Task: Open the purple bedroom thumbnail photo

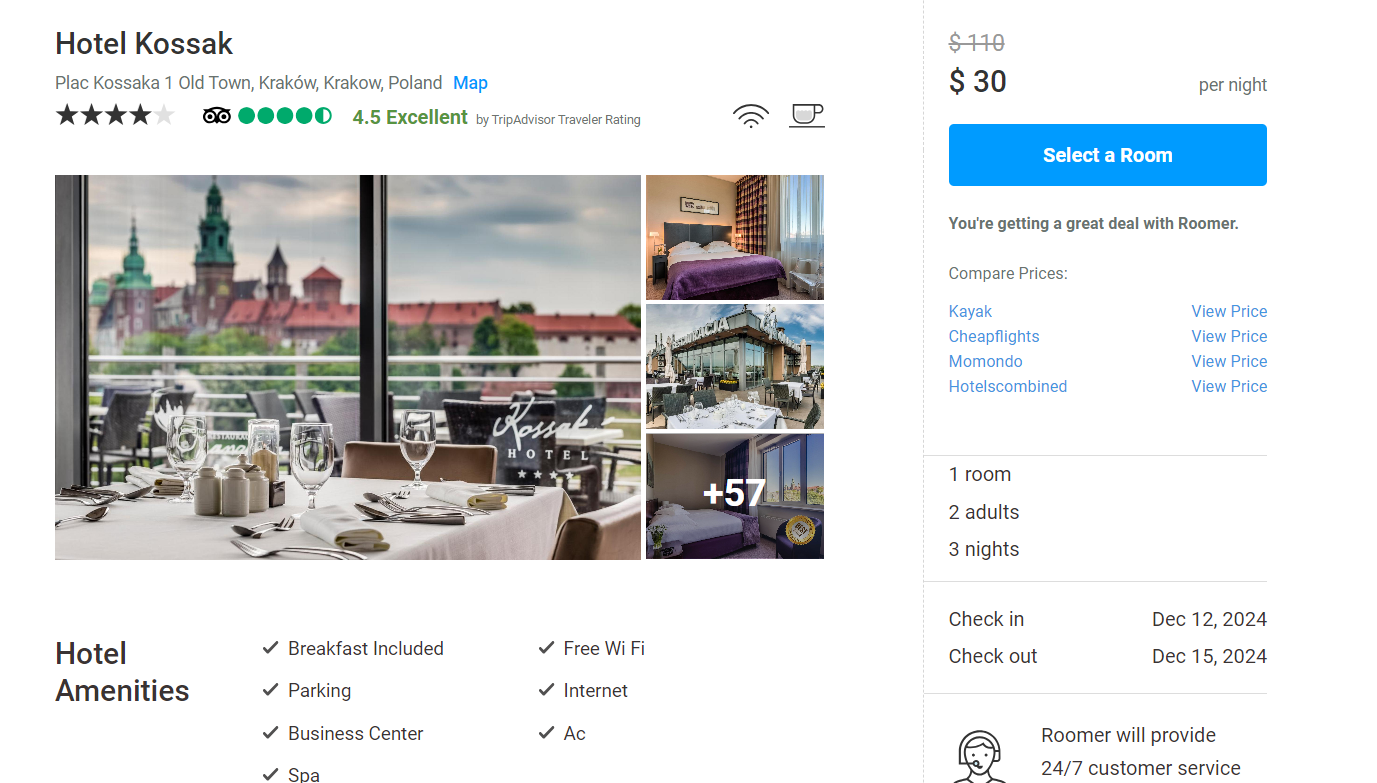Action: click(735, 237)
